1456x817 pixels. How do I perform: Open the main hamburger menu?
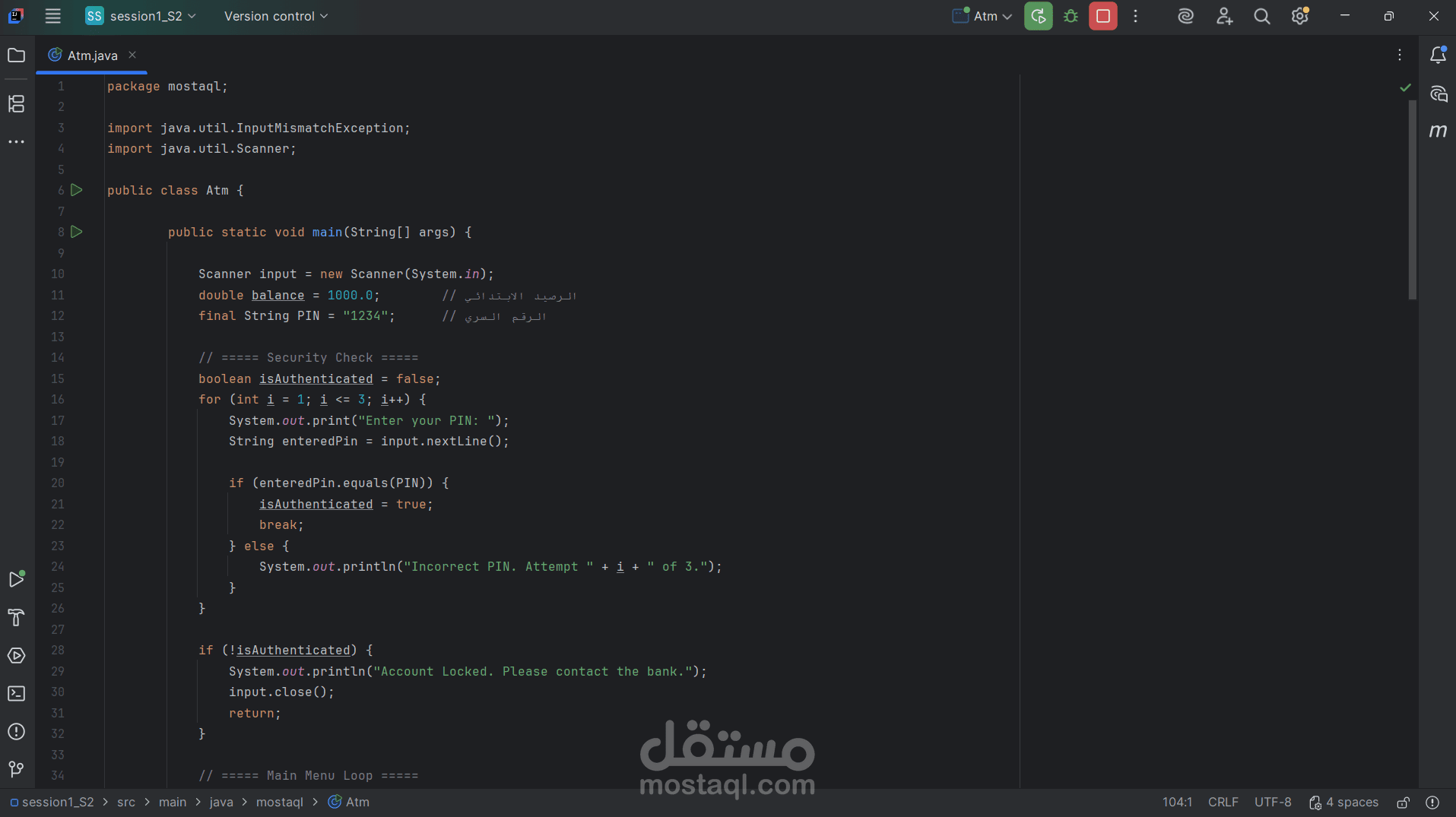coord(52,16)
